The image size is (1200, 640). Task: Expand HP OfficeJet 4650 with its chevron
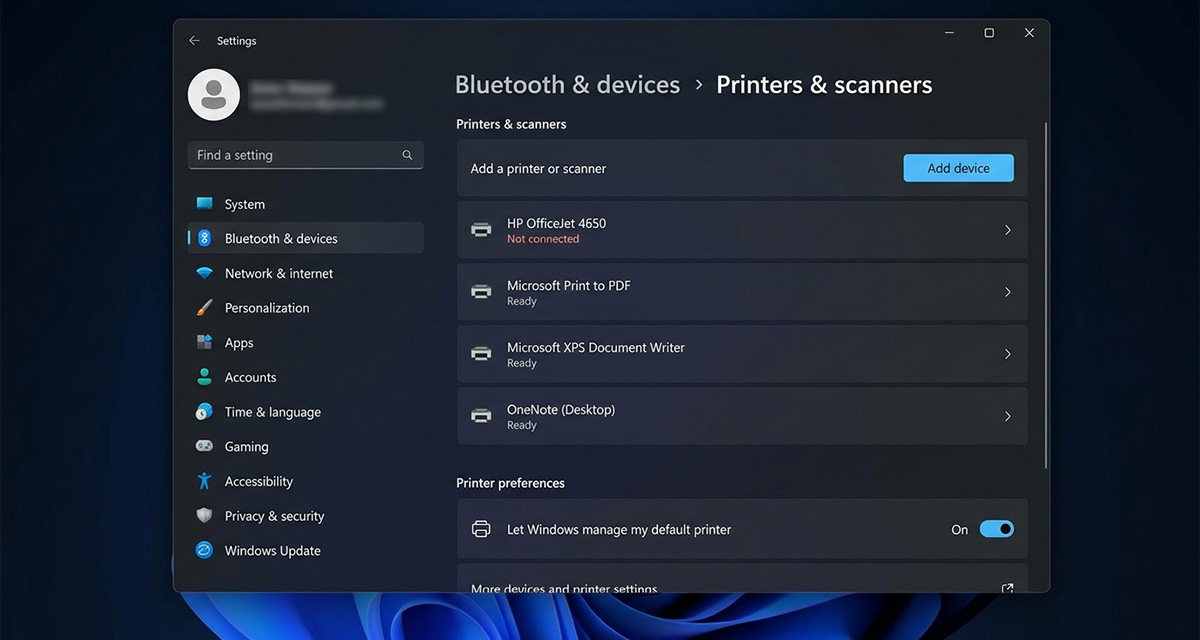tap(1007, 230)
